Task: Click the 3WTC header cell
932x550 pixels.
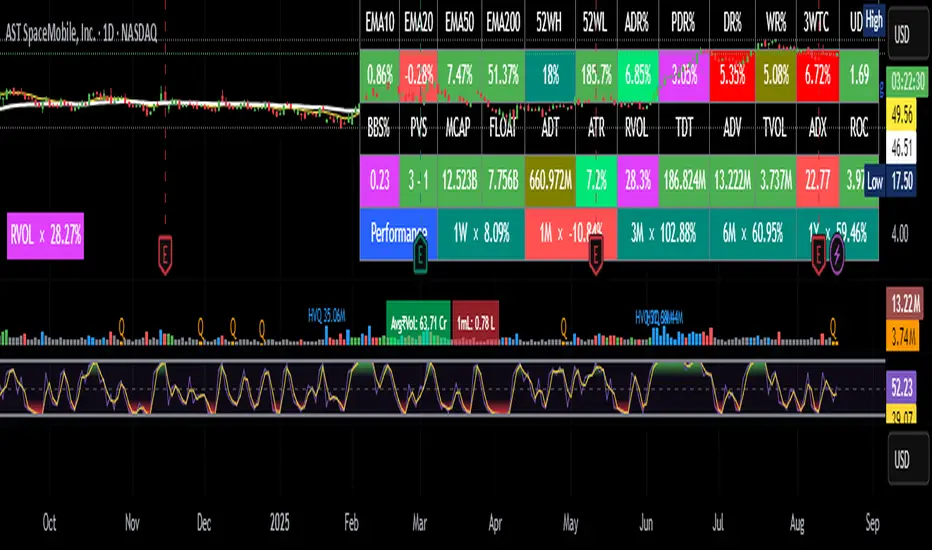Action: tap(817, 24)
